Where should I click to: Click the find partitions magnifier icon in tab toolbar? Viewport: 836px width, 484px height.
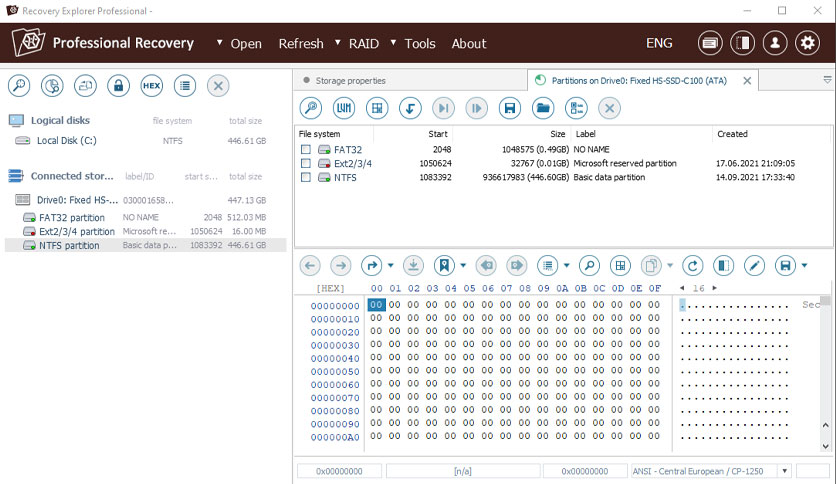click(311, 108)
